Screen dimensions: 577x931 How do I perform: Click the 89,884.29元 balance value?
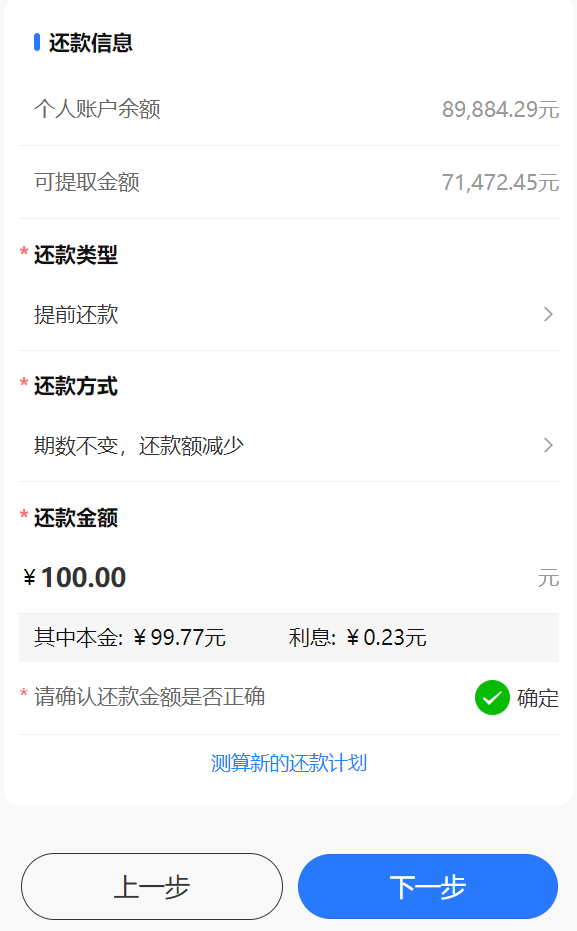tap(500, 109)
